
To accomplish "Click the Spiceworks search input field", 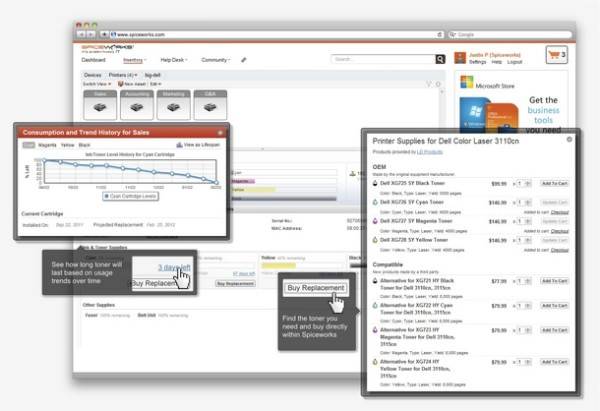I will [x=383, y=59].
